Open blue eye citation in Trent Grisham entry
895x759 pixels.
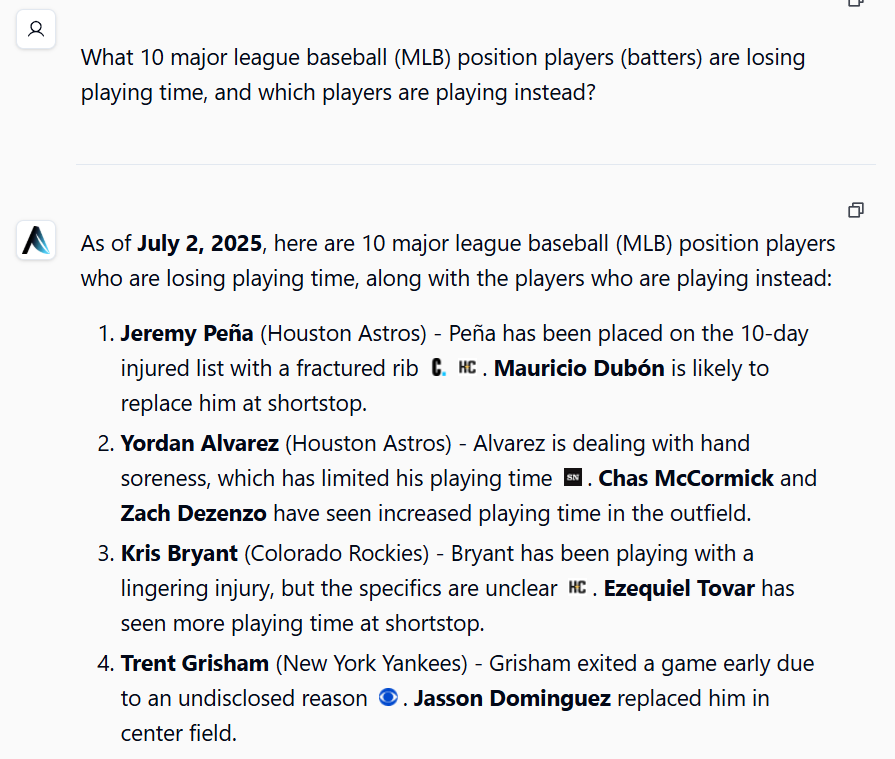388,697
